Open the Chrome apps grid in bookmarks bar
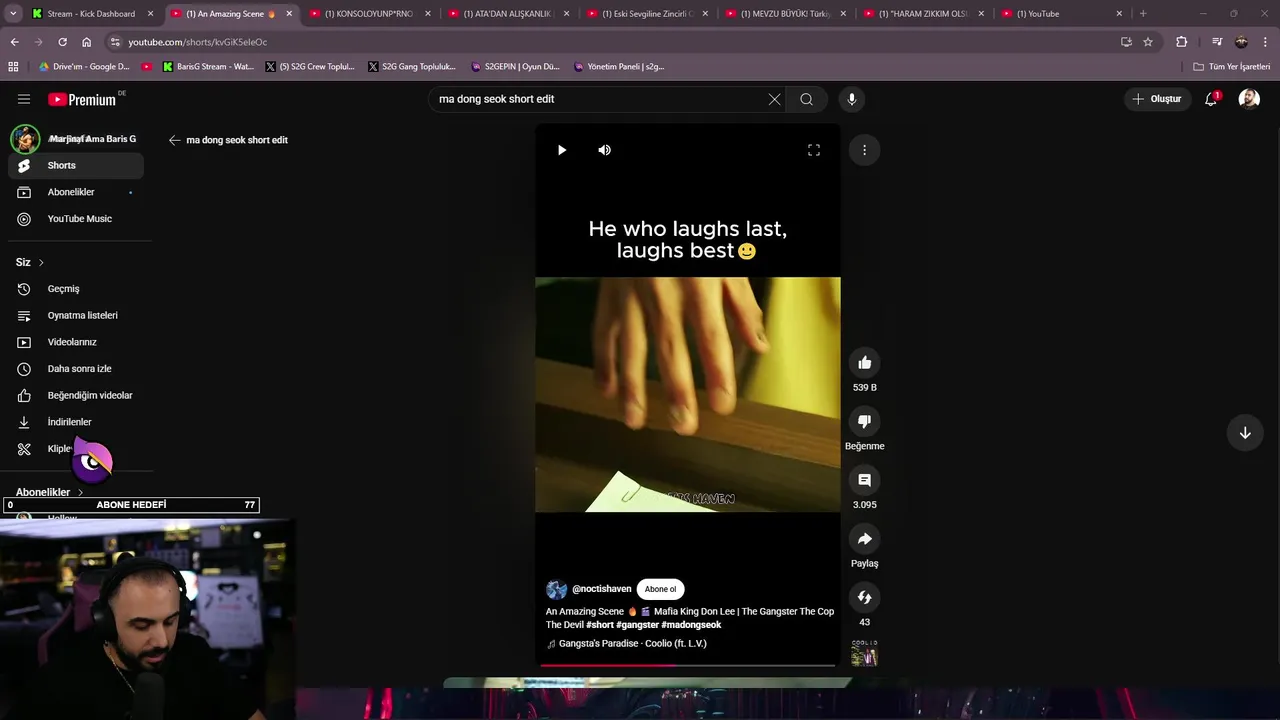Viewport: 1280px width, 720px height. [13, 67]
